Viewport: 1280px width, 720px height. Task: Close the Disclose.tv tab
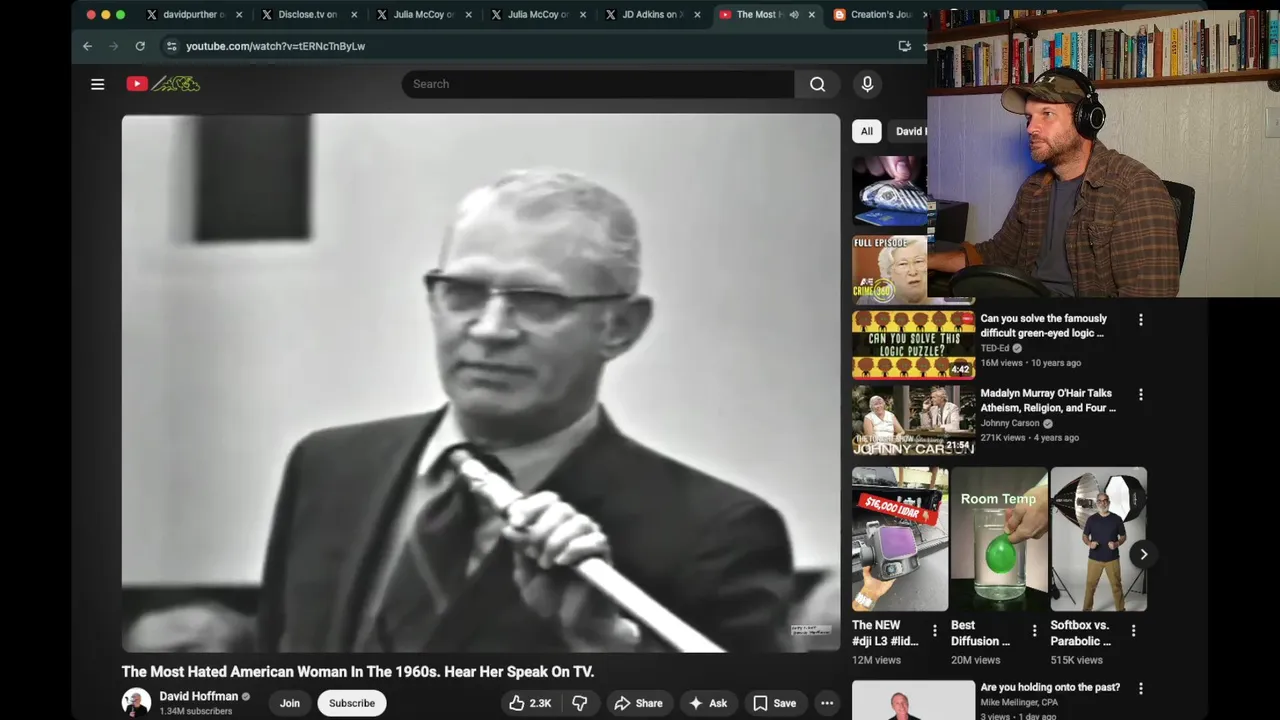tap(354, 15)
